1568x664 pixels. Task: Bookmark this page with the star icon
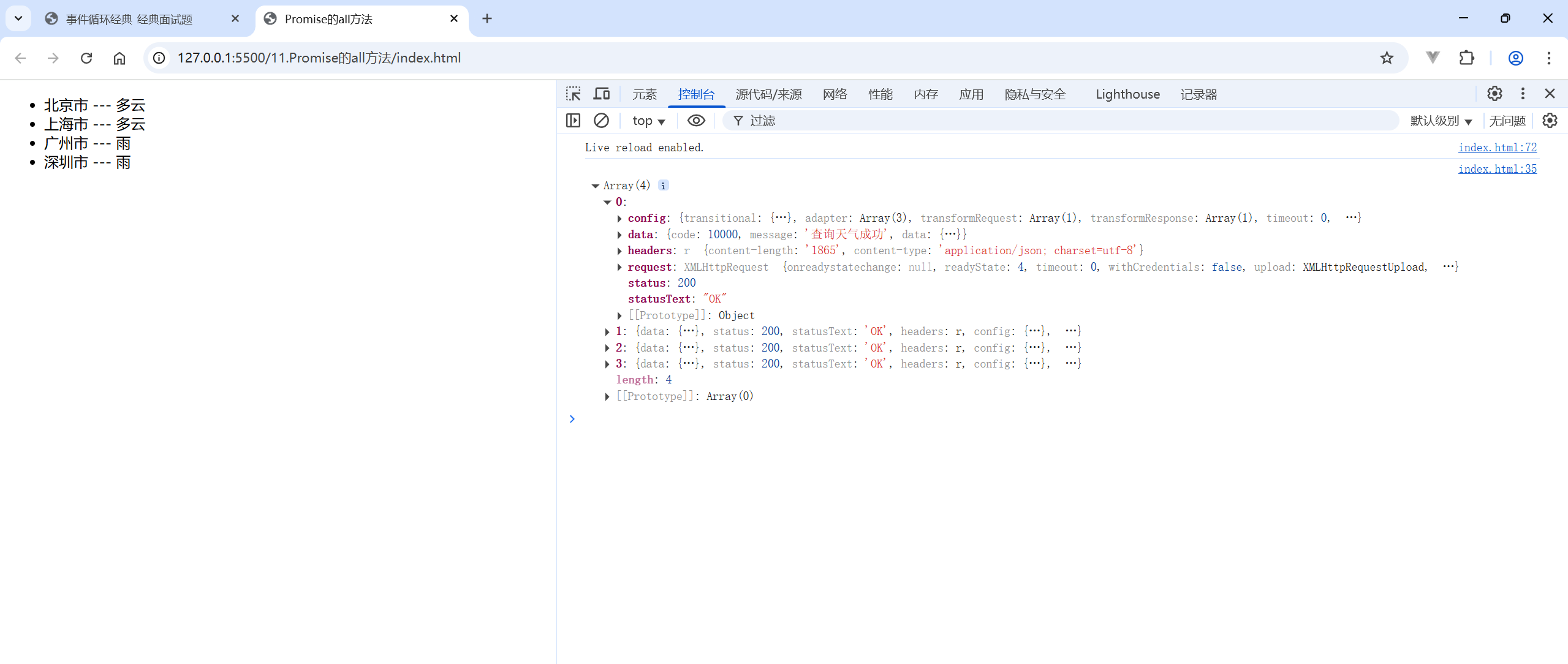pos(1387,58)
